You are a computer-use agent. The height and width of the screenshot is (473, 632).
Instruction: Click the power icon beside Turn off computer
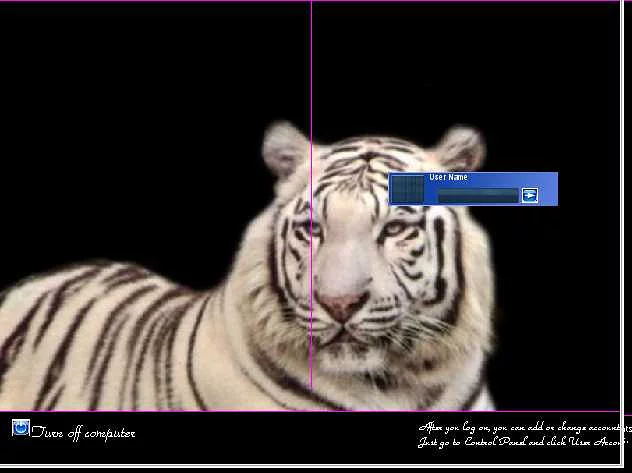coord(20,428)
